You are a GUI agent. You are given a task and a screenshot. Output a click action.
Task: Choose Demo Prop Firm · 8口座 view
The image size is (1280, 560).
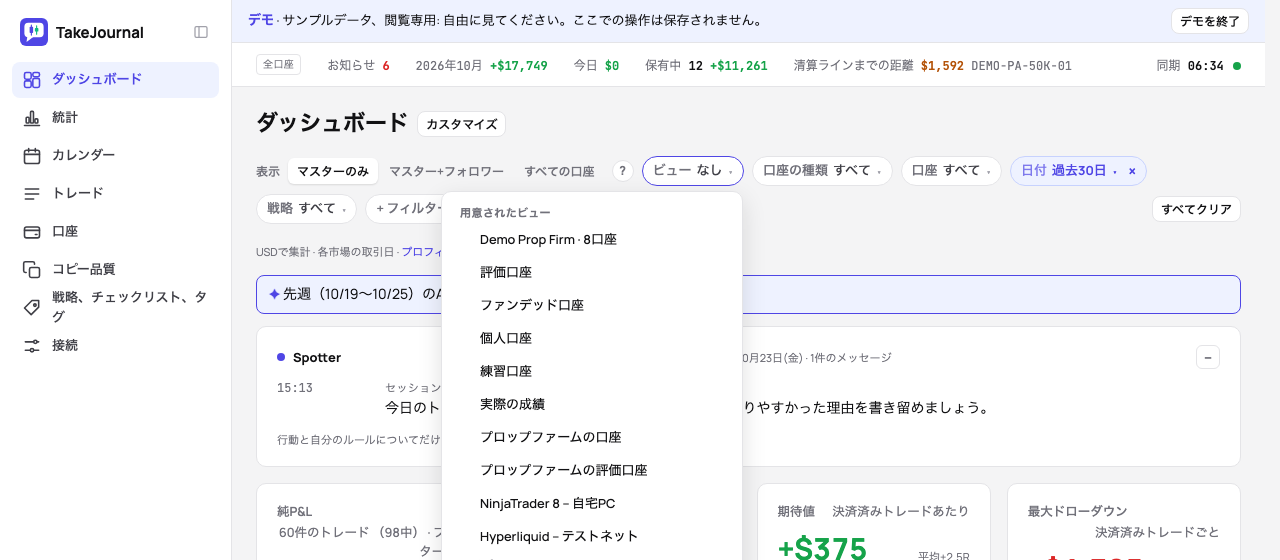(x=592, y=240)
